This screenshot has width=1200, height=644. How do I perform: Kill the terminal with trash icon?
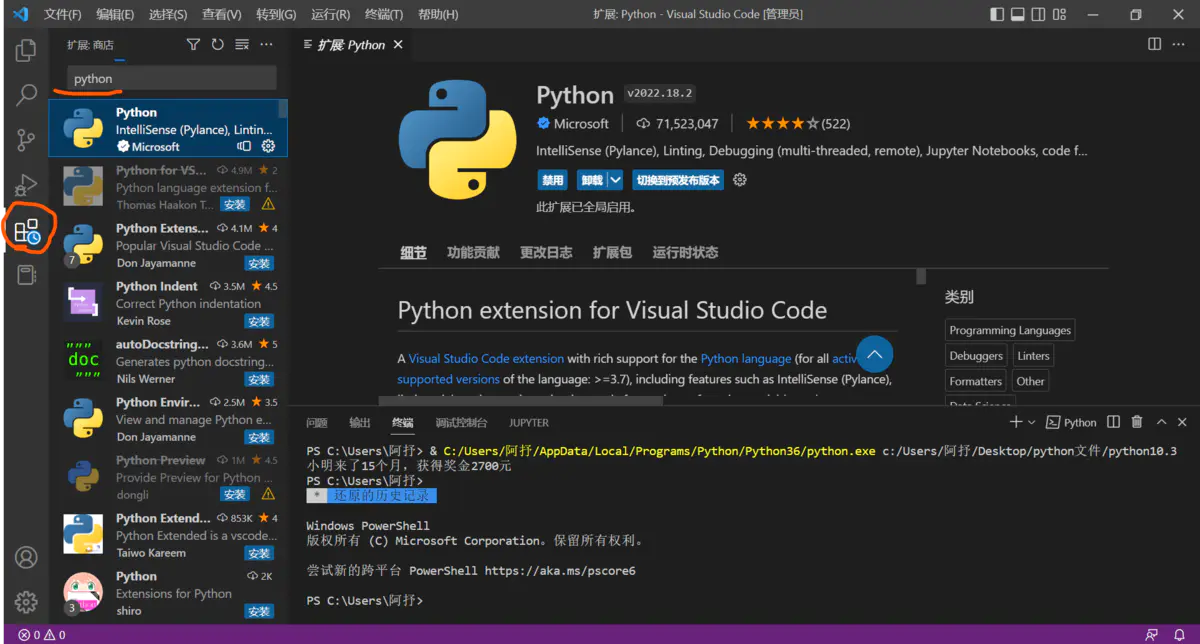[x=1137, y=422]
